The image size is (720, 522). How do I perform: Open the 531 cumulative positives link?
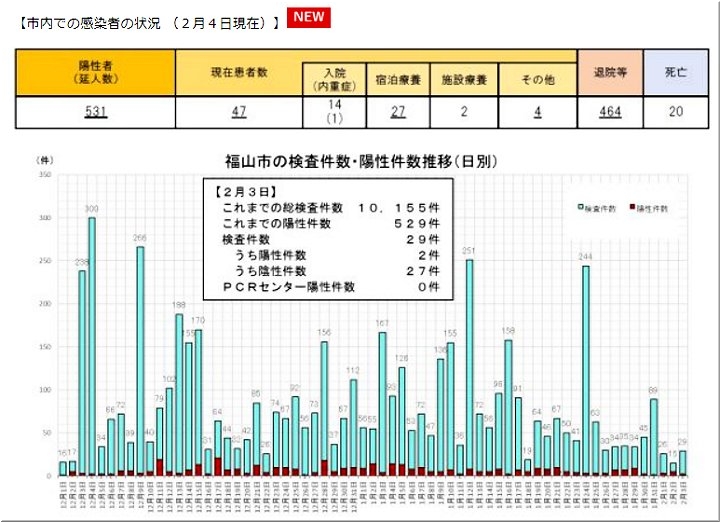(x=95, y=111)
